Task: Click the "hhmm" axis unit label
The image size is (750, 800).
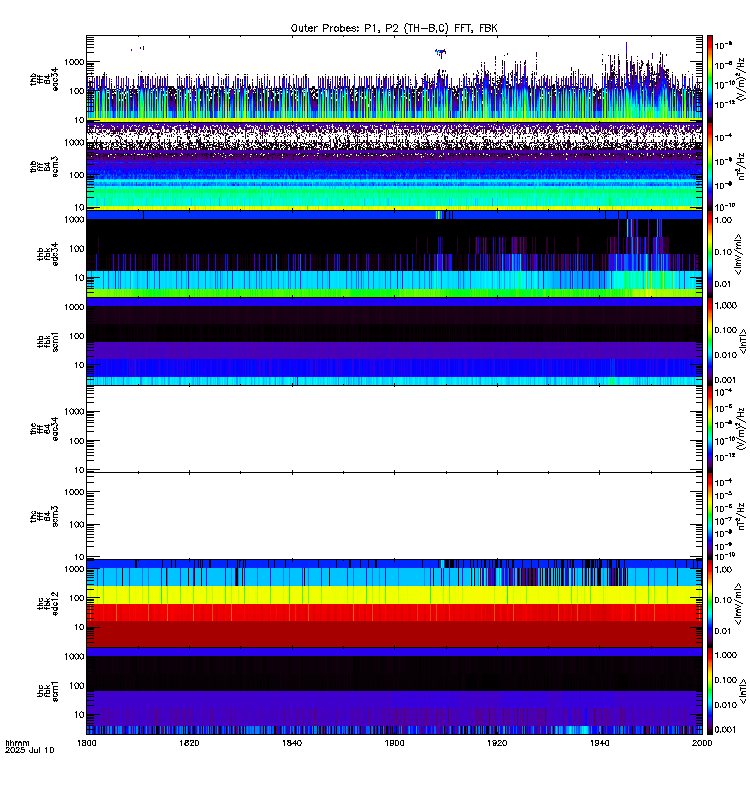Action: tap(17, 743)
